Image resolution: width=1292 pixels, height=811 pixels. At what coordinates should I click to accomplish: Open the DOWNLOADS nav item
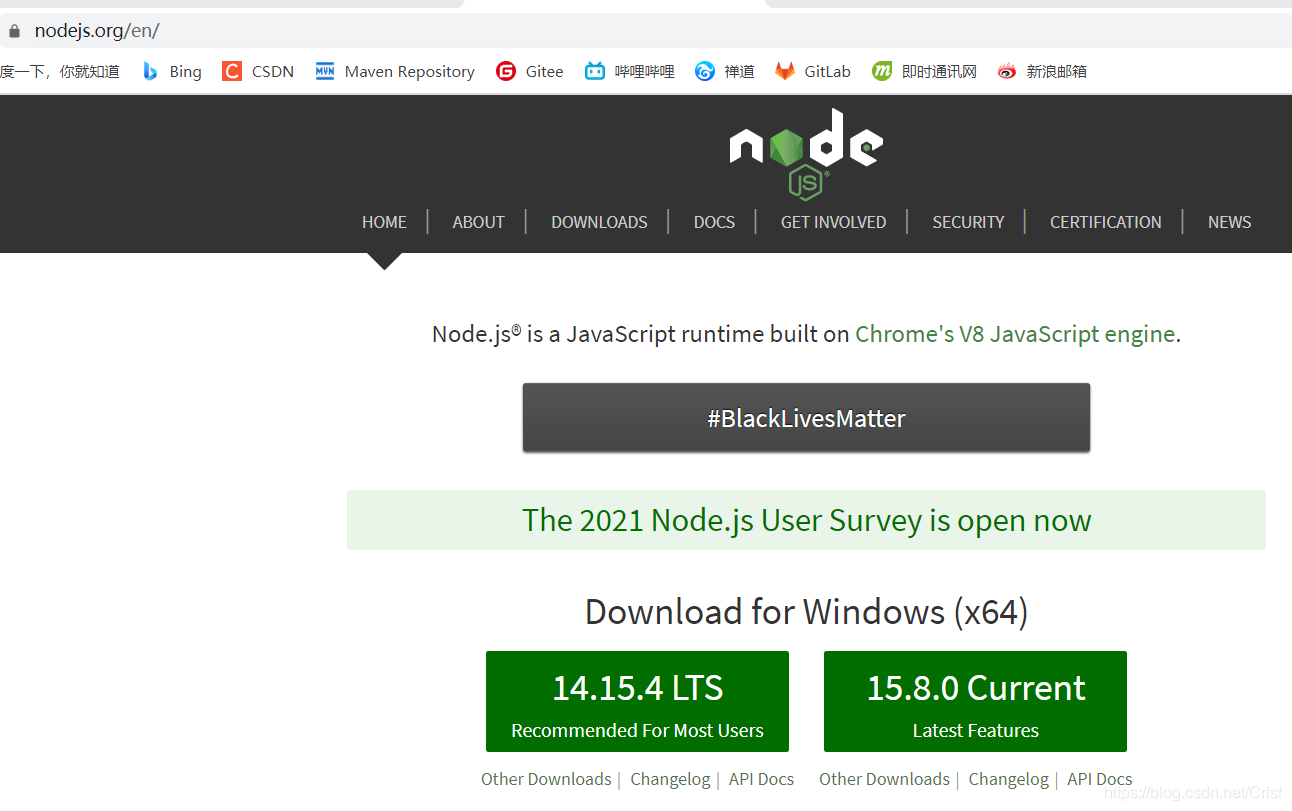[x=599, y=222]
